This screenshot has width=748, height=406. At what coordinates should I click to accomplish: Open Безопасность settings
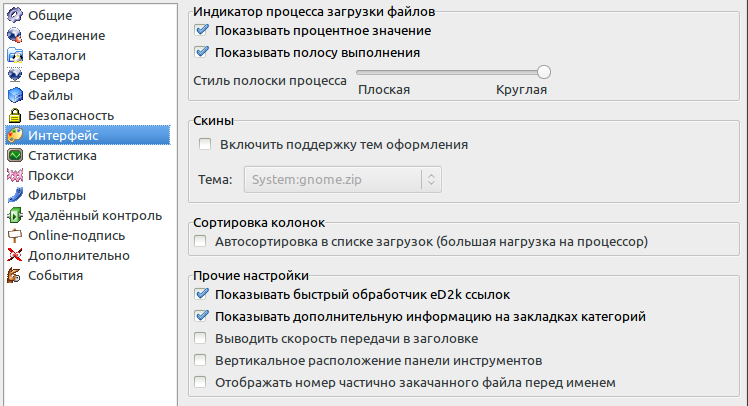(71, 115)
